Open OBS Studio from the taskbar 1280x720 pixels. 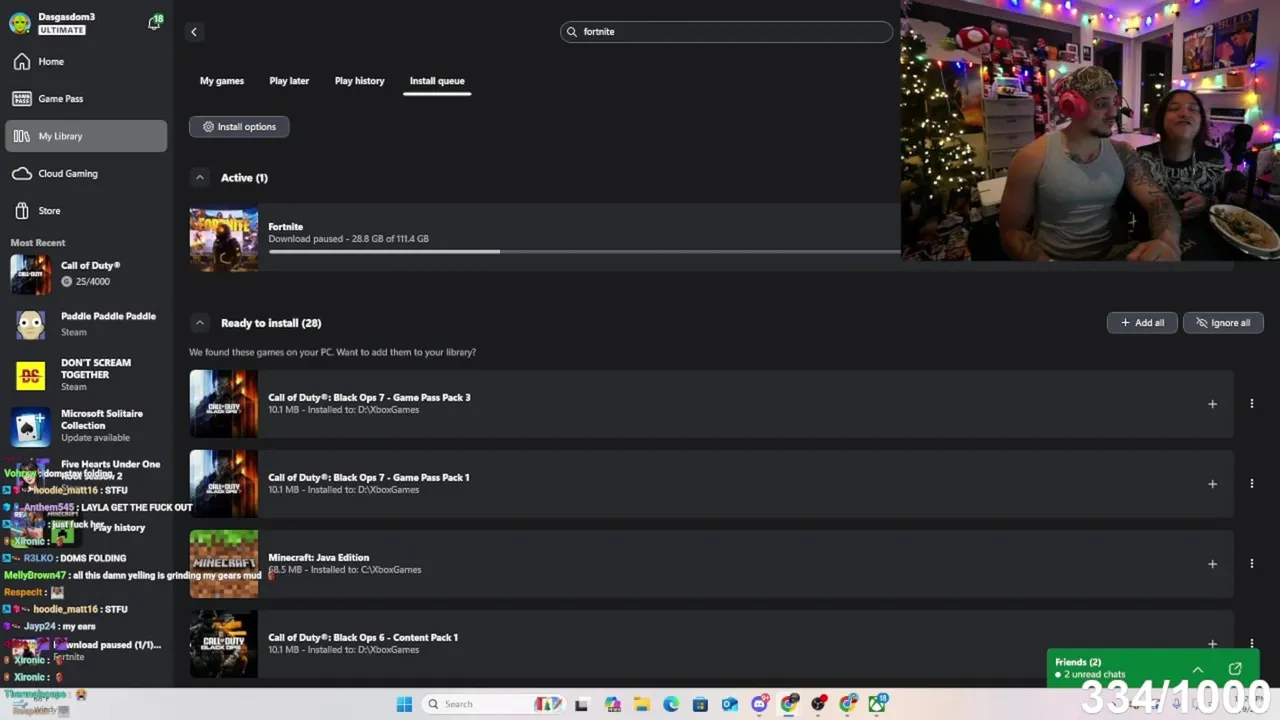point(819,704)
